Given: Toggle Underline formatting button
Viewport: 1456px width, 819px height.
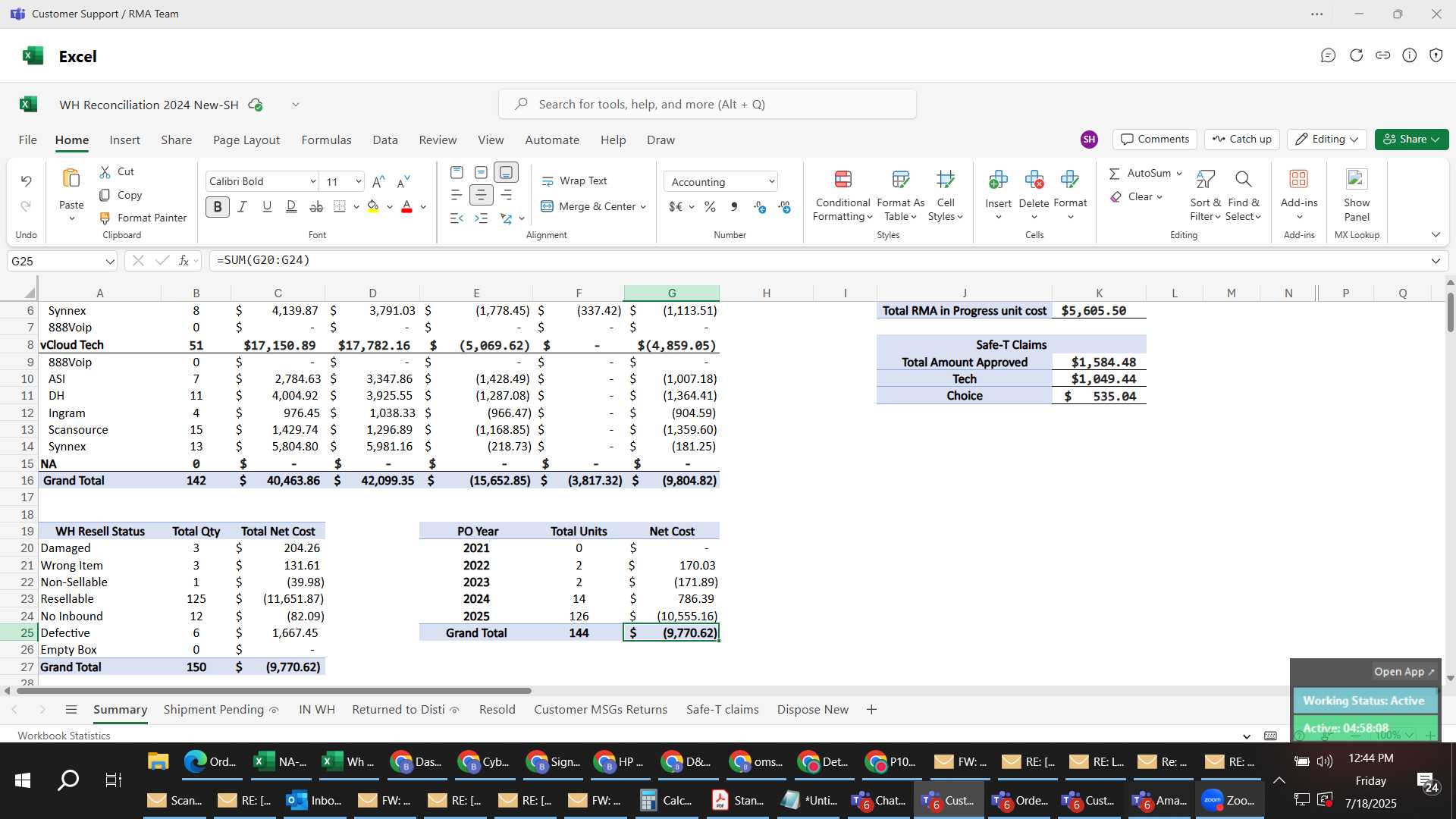Looking at the screenshot, I should pos(267,206).
